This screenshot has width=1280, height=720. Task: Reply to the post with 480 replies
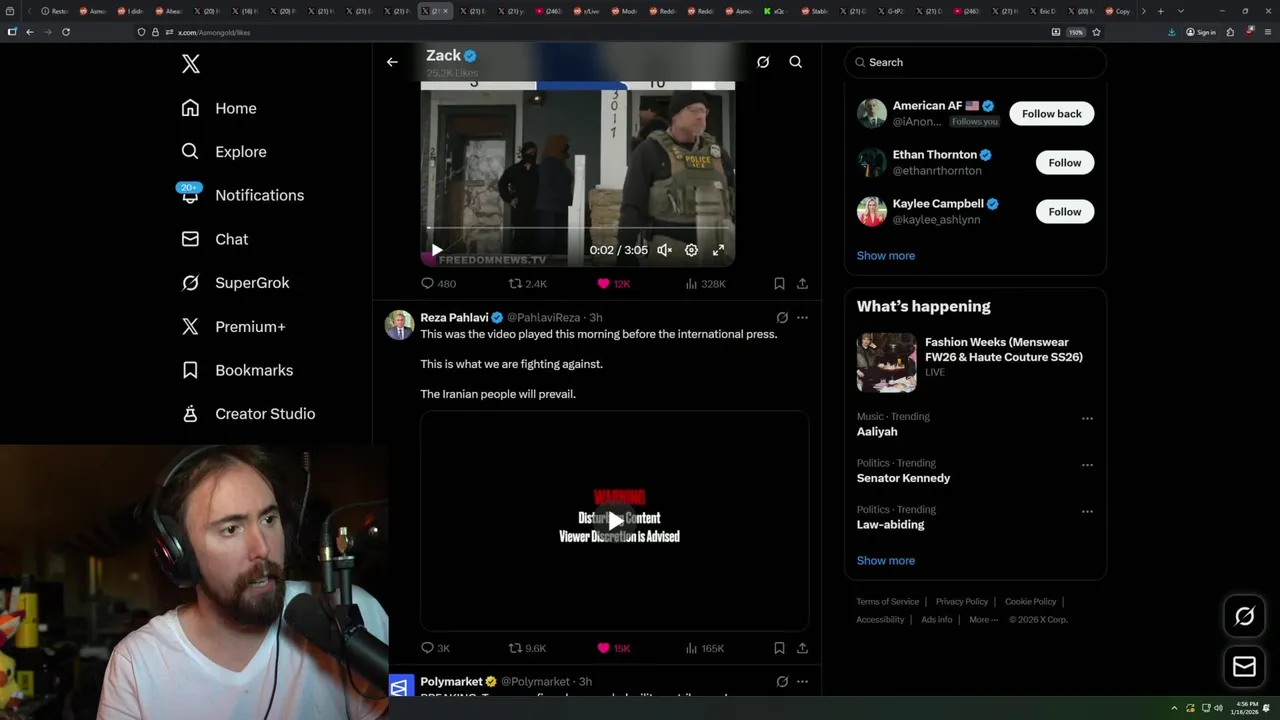pyautogui.click(x=438, y=284)
